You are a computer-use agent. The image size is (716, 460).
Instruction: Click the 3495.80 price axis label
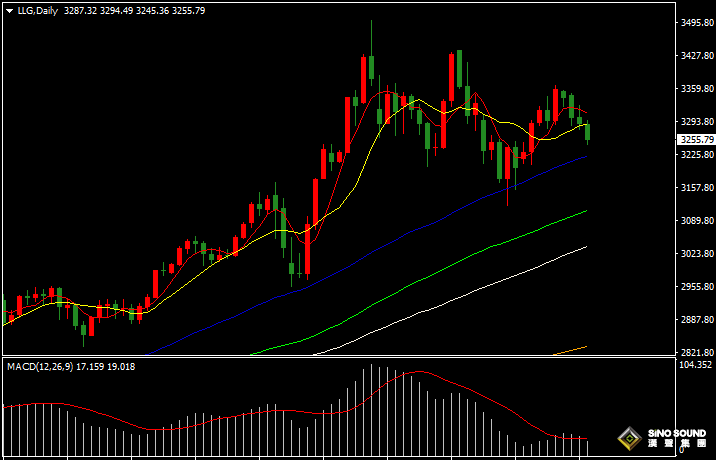(x=694, y=23)
